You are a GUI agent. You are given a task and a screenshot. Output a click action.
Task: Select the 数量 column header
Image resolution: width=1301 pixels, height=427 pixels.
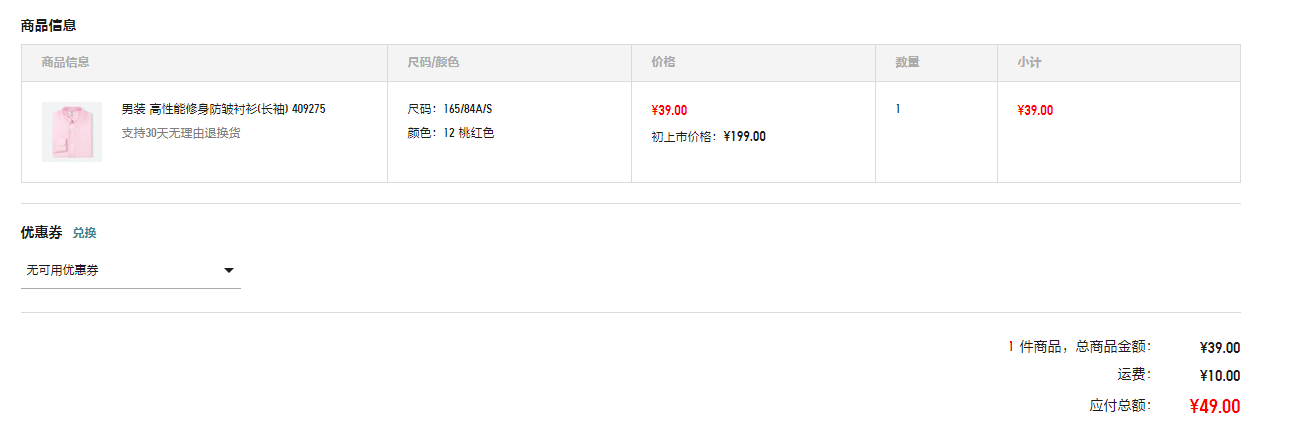tap(907, 62)
